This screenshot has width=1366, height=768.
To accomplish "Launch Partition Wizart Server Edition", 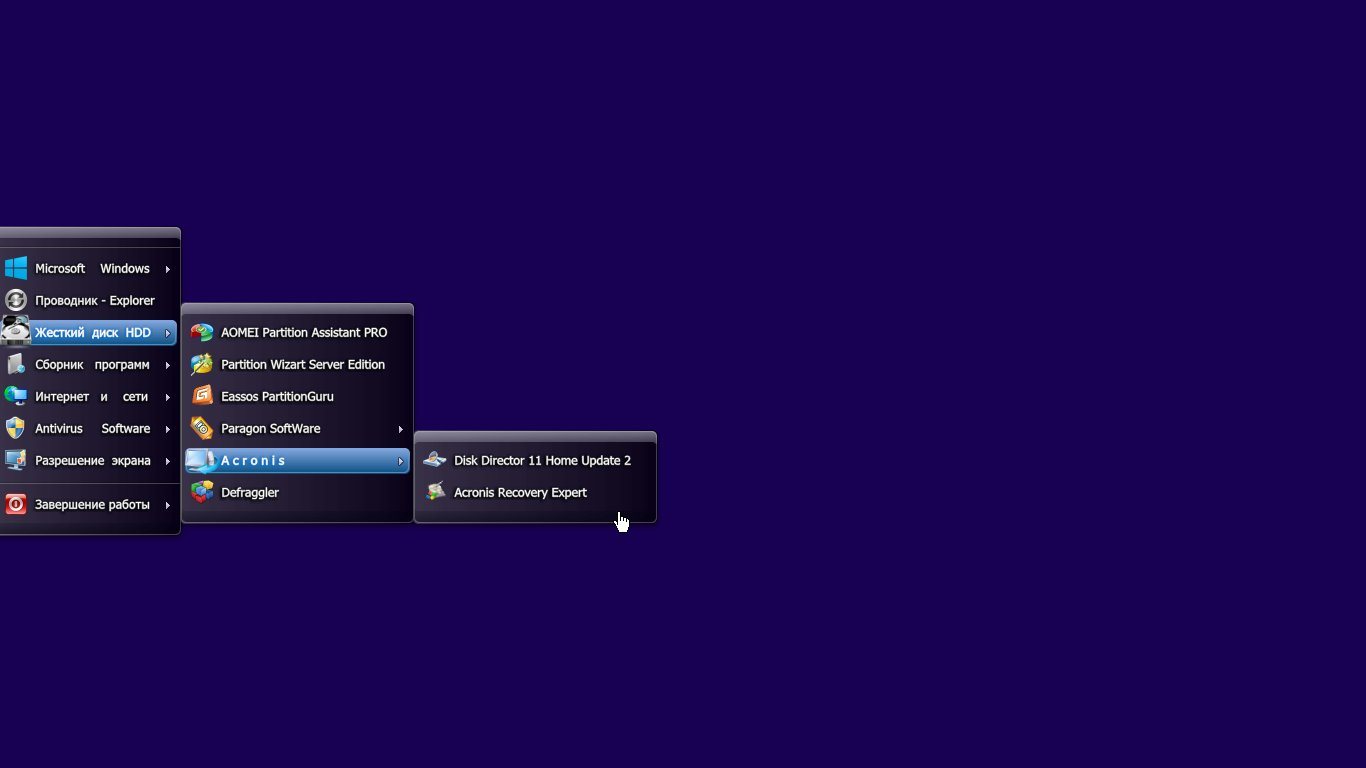I will (x=297, y=364).
